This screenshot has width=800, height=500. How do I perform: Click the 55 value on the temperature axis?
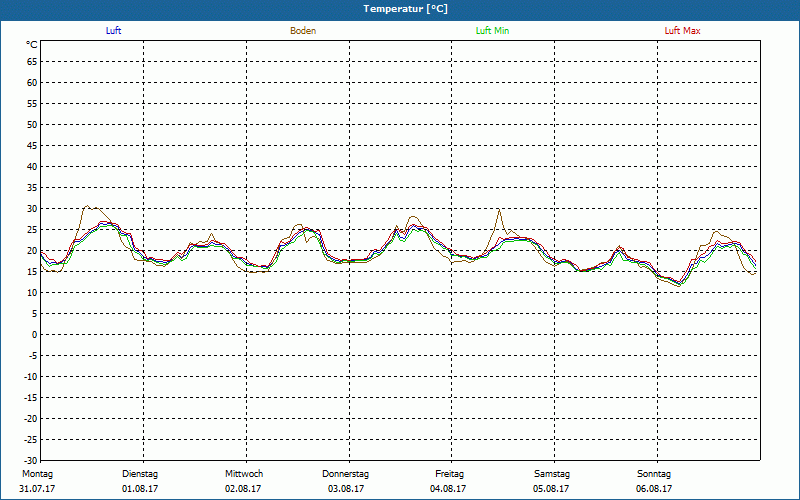coord(32,104)
